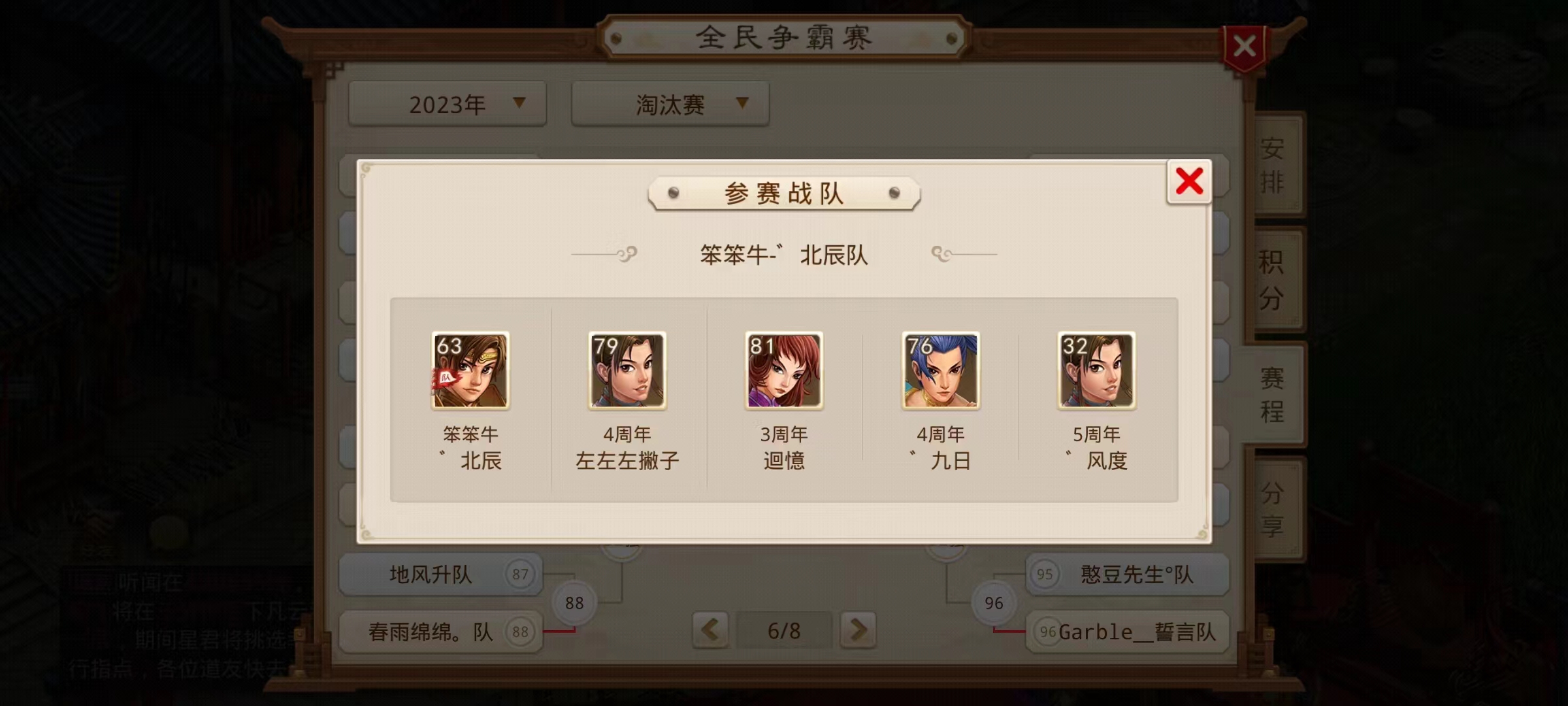Switch to the 安排 side tab
The image size is (1568, 706).
point(1272,165)
